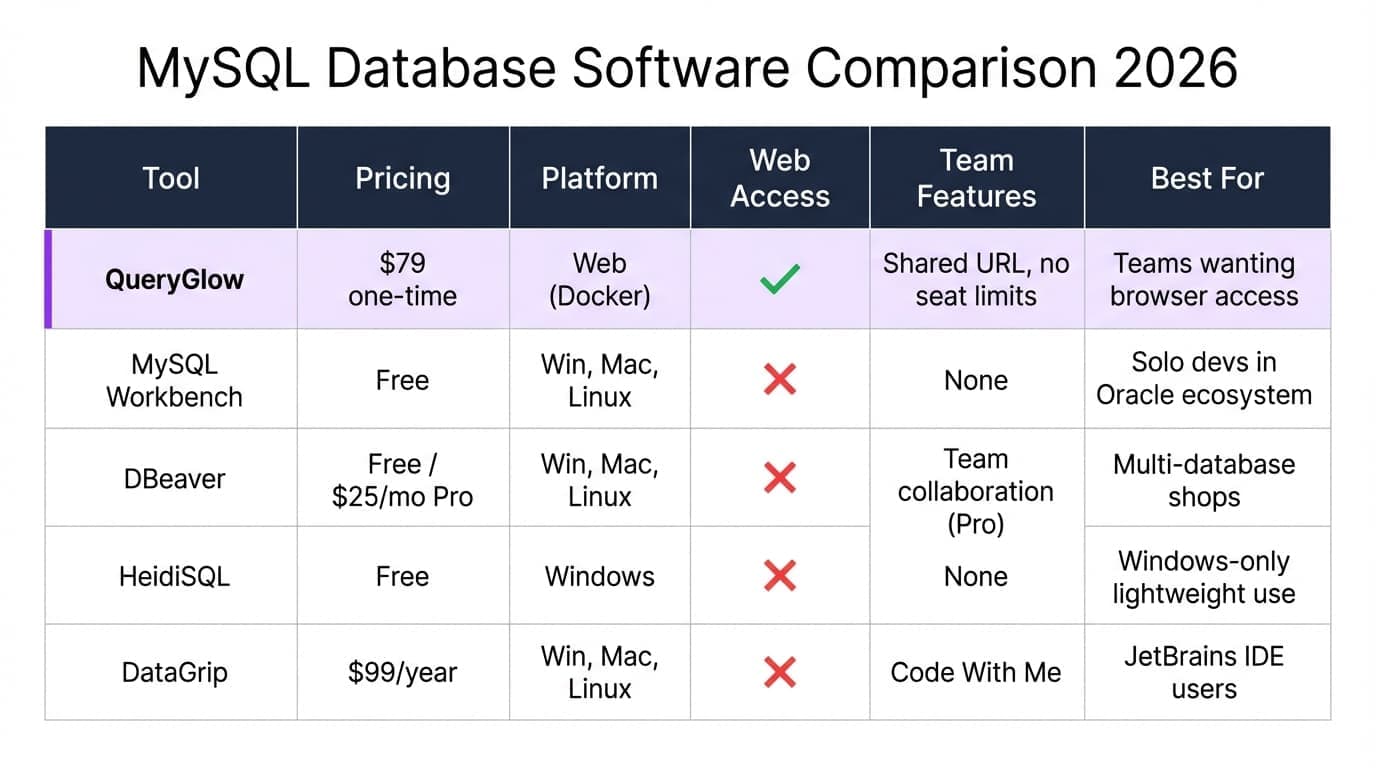Click the Platform column header
Viewport: 1376px width, 768px height.
[x=599, y=178]
